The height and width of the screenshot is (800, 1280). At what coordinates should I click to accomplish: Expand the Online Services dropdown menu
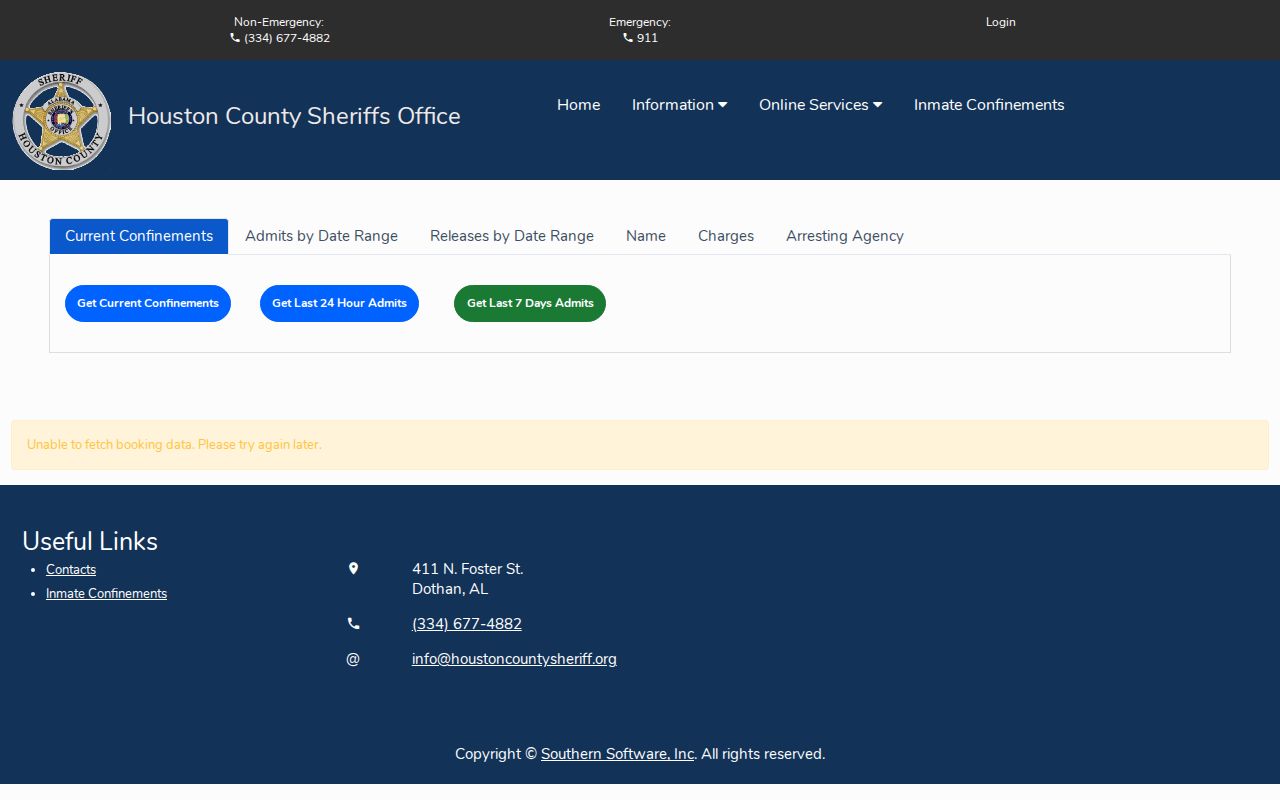820,105
